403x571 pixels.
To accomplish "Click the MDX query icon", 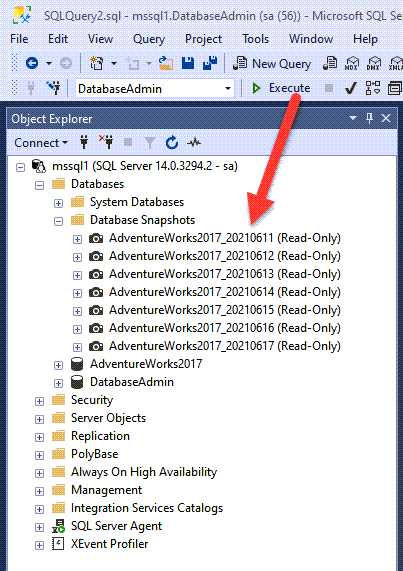I will pyautogui.click(x=352, y=64).
